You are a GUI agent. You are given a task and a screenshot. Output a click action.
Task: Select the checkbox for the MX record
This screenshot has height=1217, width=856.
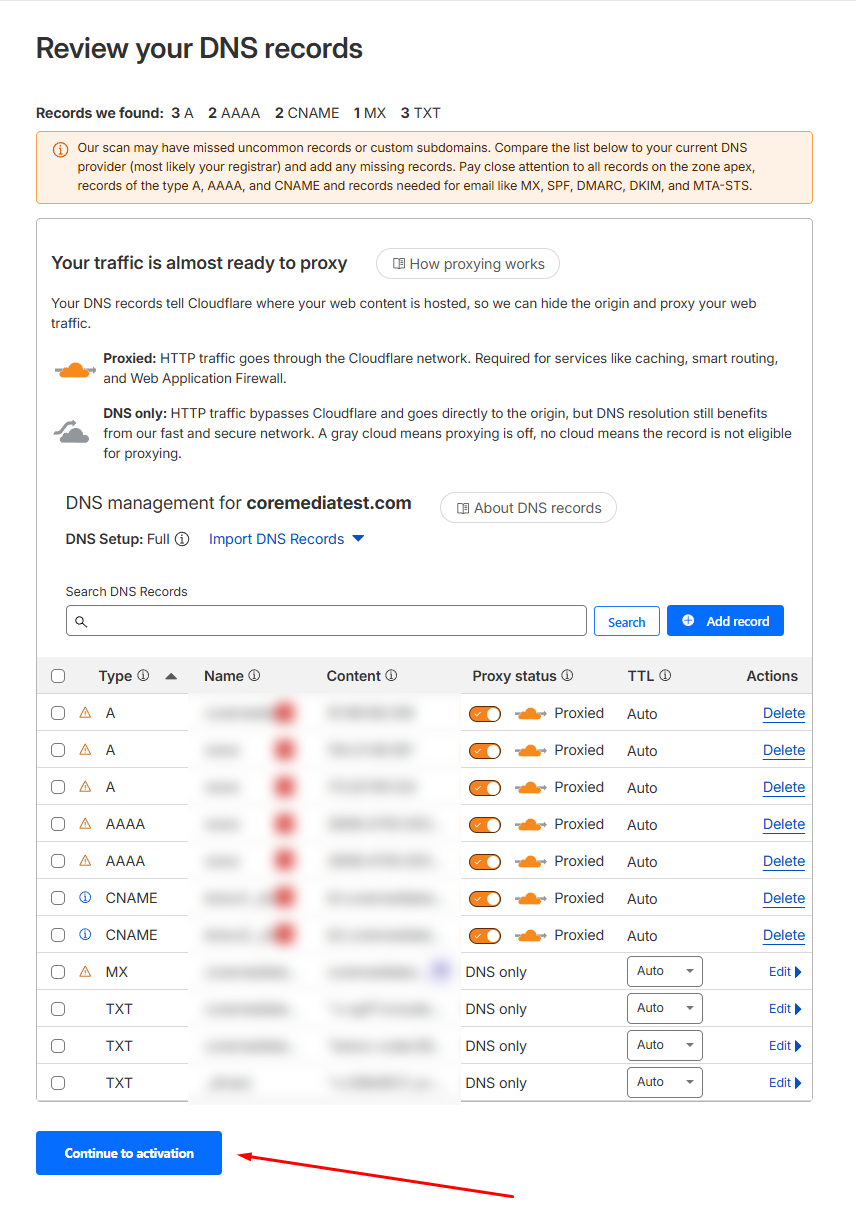(x=58, y=972)
